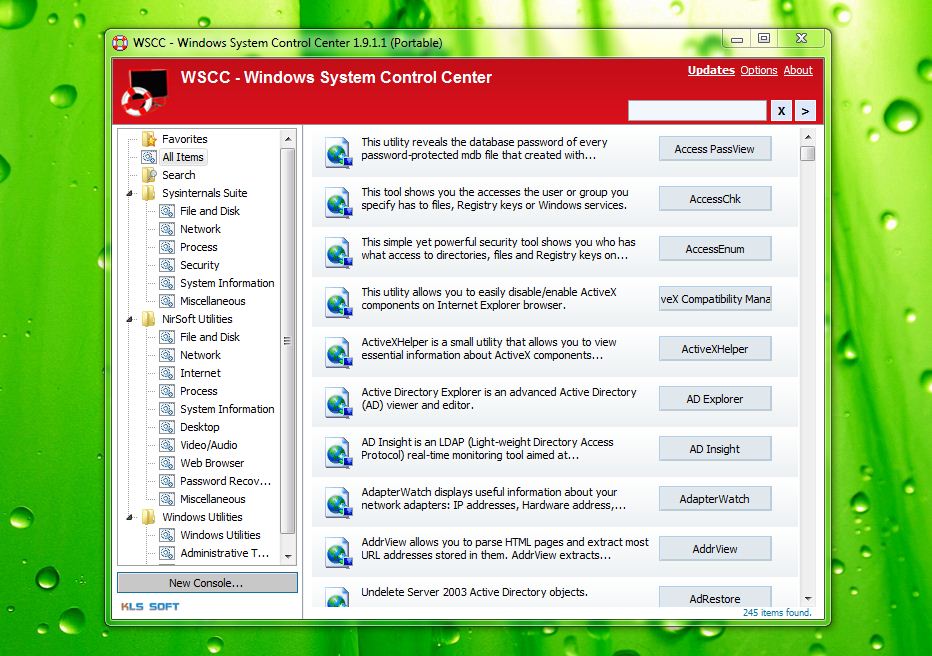Click utility list scrollbar thumb
The width and height of the screenshot is (932, 656).
click(807, 153)
